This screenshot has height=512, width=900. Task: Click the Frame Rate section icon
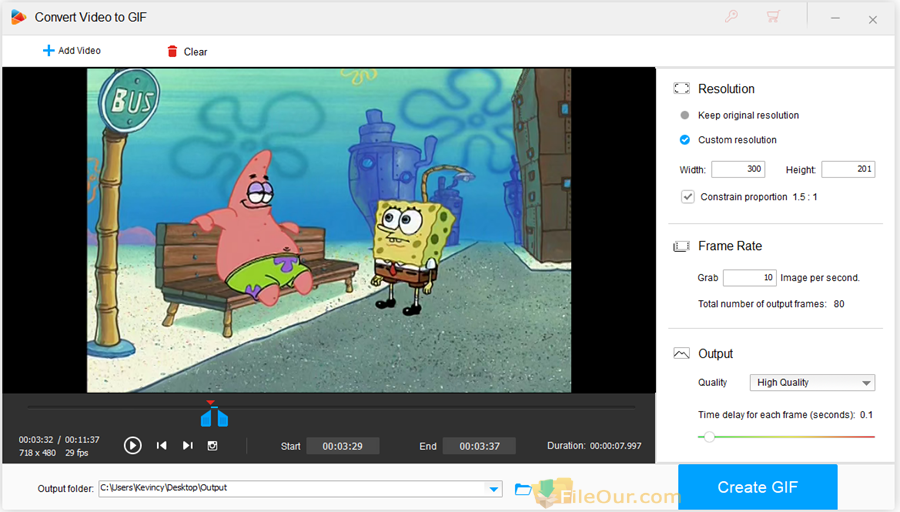coord(681,246)
